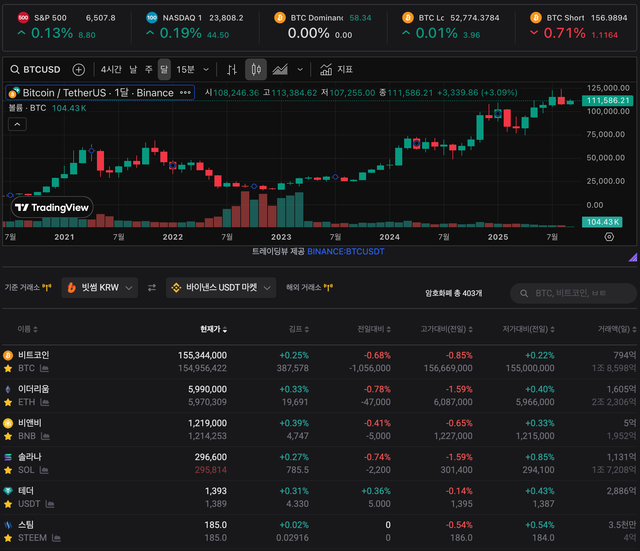Click the NASDAQ 100 ticker item
Image resolution: width=640 pixels, height=551 pixels.
click(x=195, y=26)
